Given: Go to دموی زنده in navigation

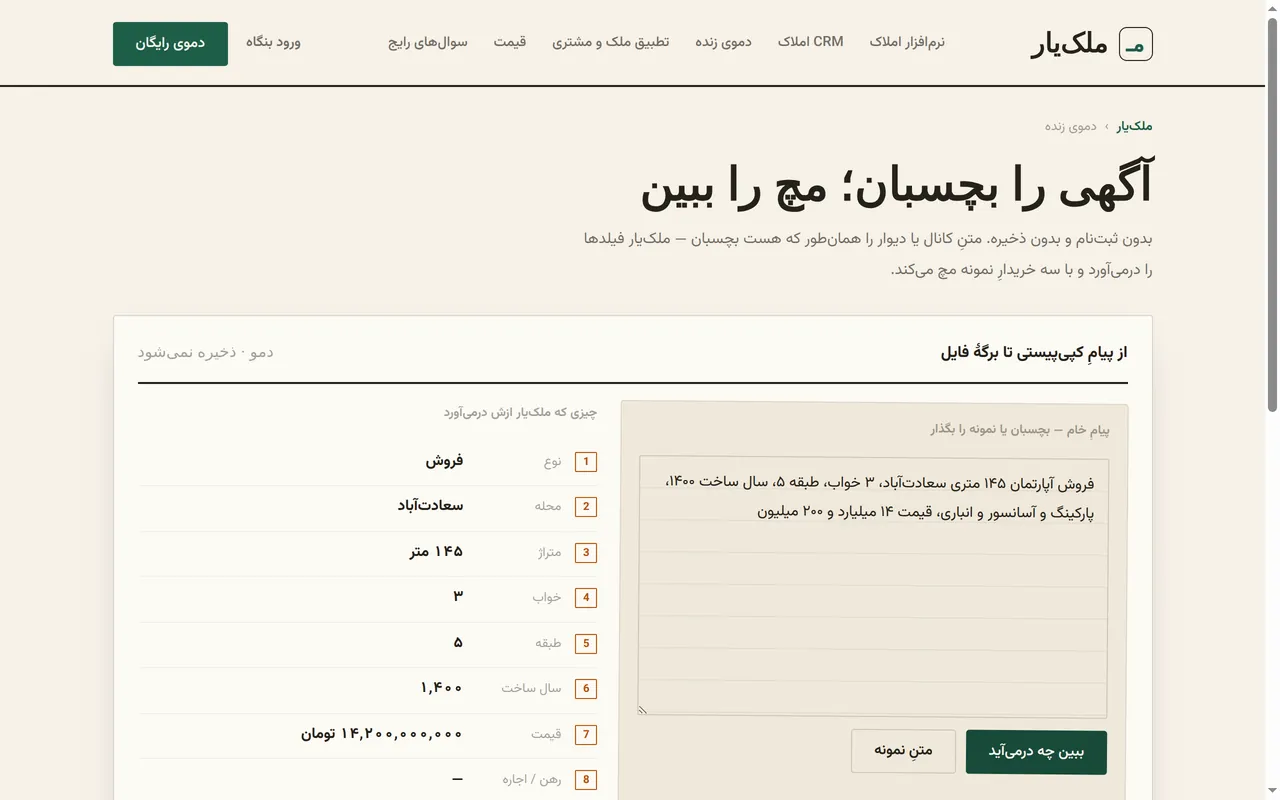Looking at the screenshot, I should coord(723,42).
